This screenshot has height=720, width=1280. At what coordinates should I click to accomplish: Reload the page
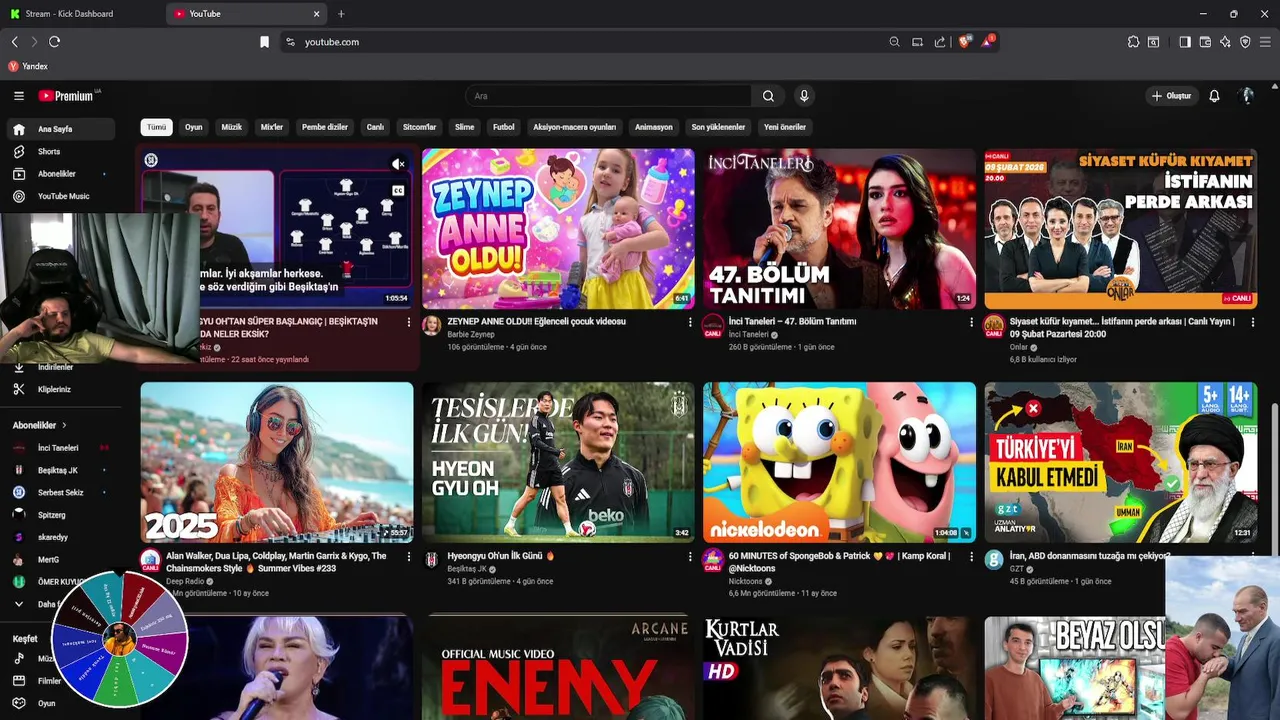tap(54, 42)
